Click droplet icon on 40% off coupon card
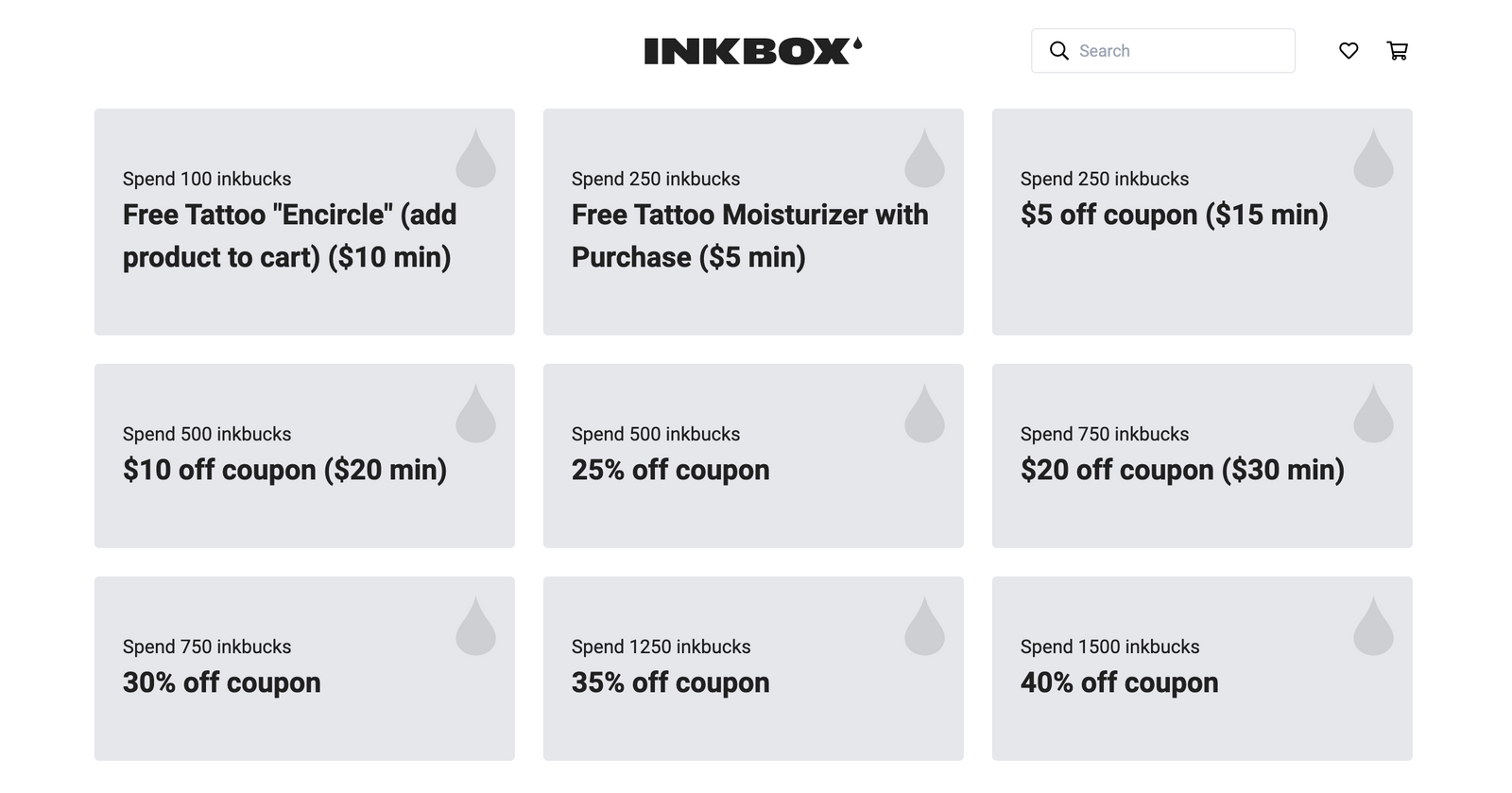The width and height of the screenshot is (1512, 793). click(x=1373, y=627)
